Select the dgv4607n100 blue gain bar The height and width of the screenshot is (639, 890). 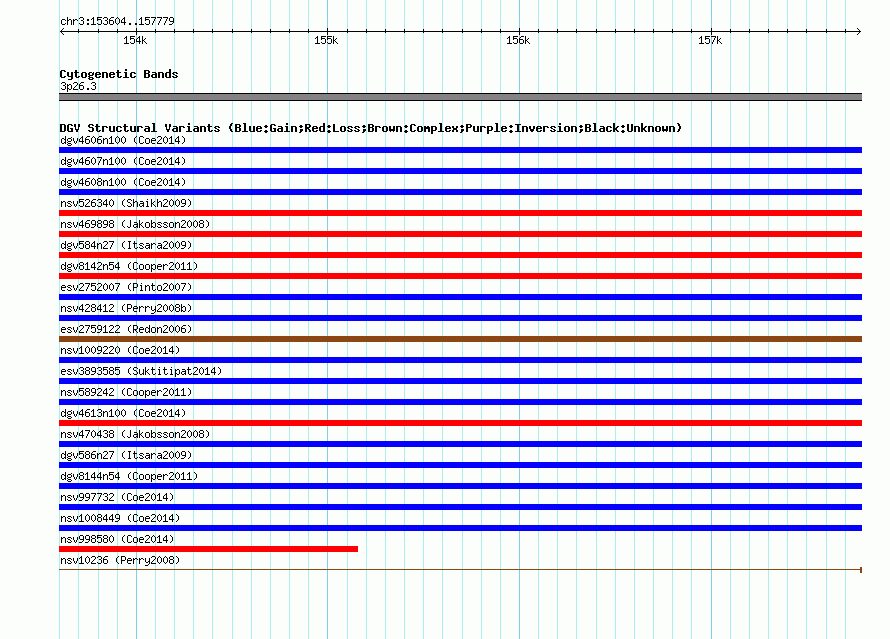(x=460, y=171)
